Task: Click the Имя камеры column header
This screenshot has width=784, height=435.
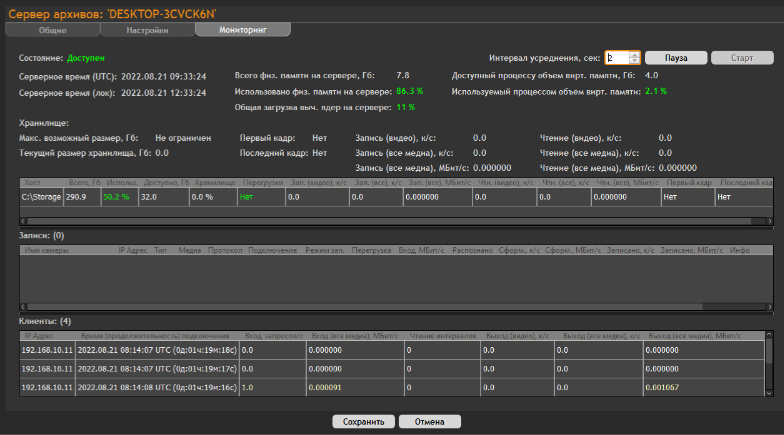Action: coord(48,250)
